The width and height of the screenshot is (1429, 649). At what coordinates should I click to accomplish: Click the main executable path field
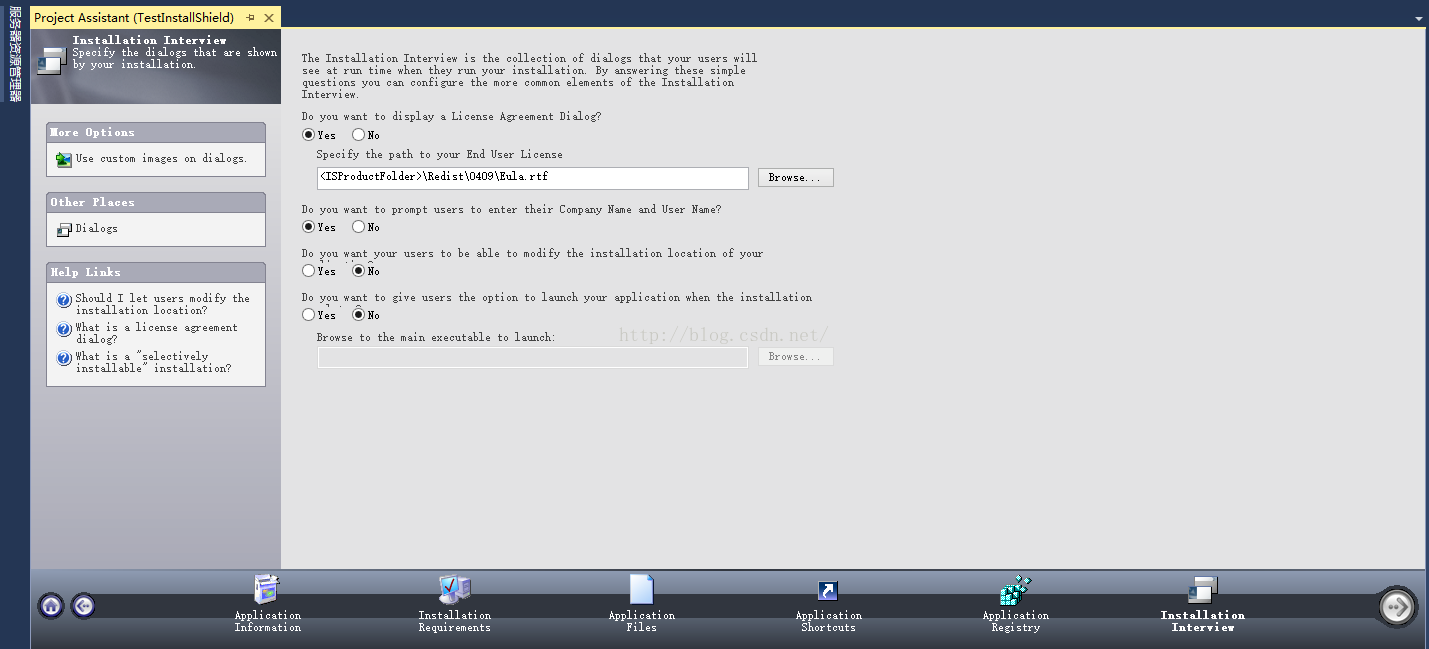[532, 357]
